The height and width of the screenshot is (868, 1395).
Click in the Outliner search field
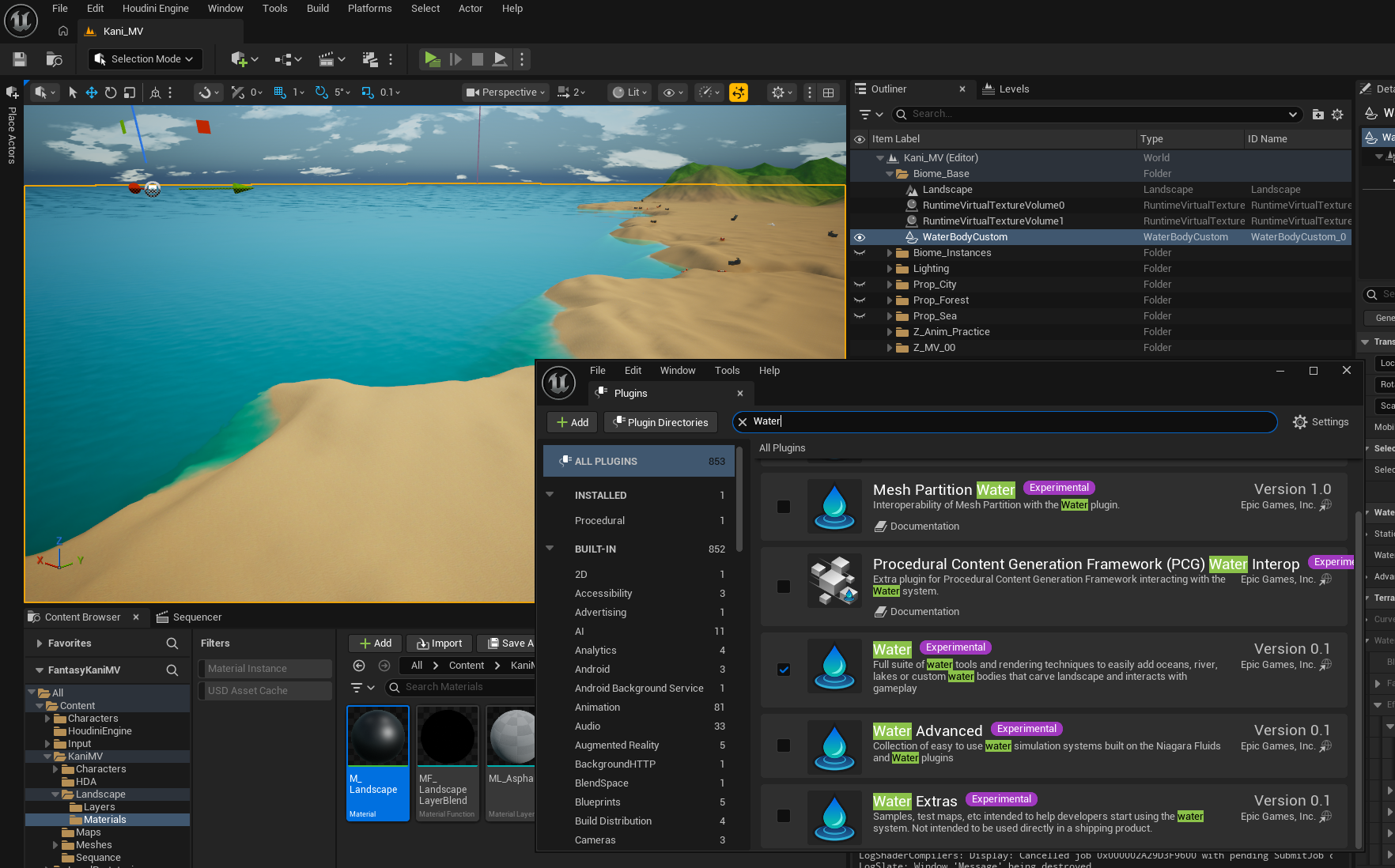click(x=1097, y=115)
